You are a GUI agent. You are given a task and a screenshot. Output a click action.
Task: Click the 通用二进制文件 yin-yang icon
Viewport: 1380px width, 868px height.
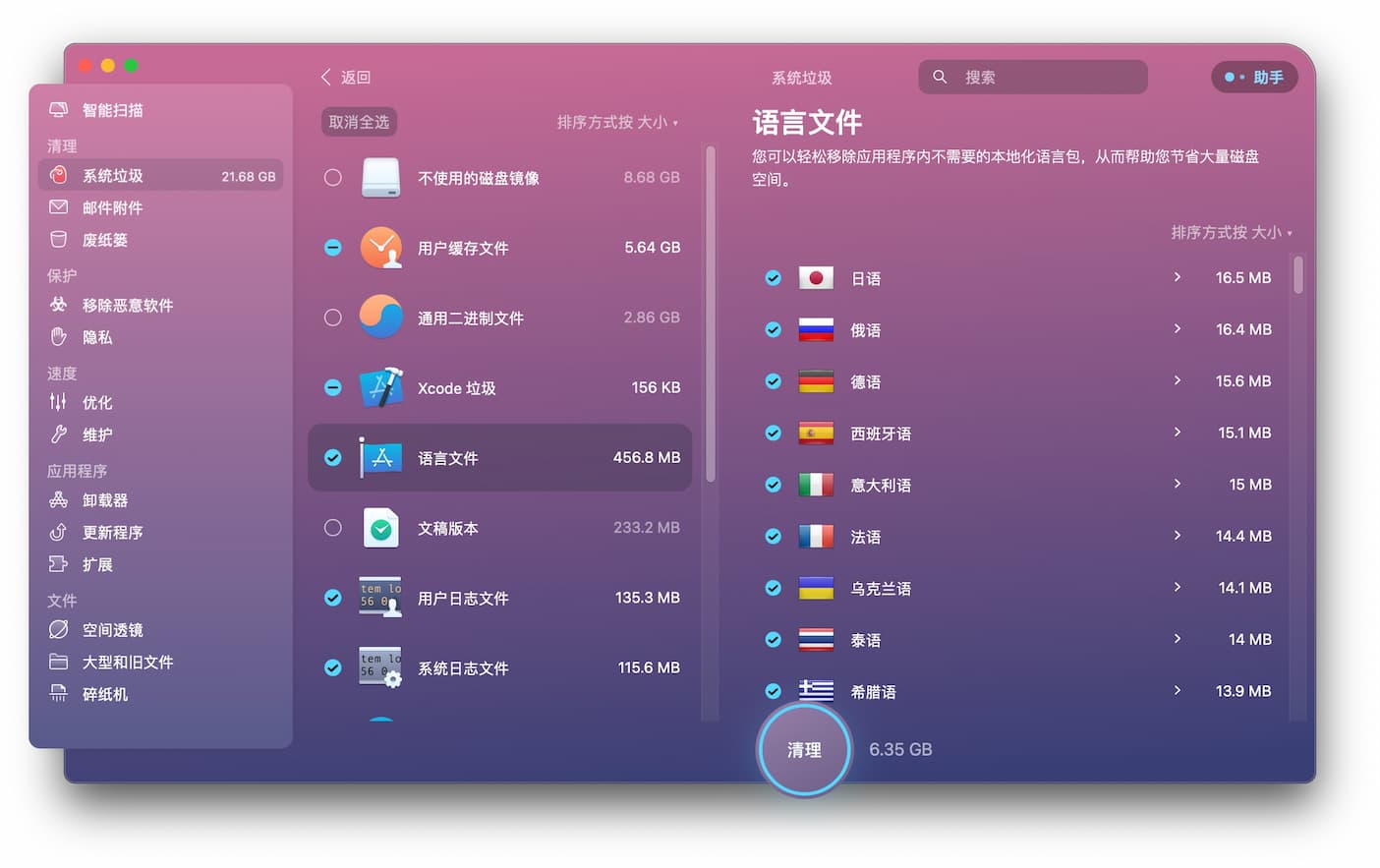pyautogui.click(x=380, y=318)
